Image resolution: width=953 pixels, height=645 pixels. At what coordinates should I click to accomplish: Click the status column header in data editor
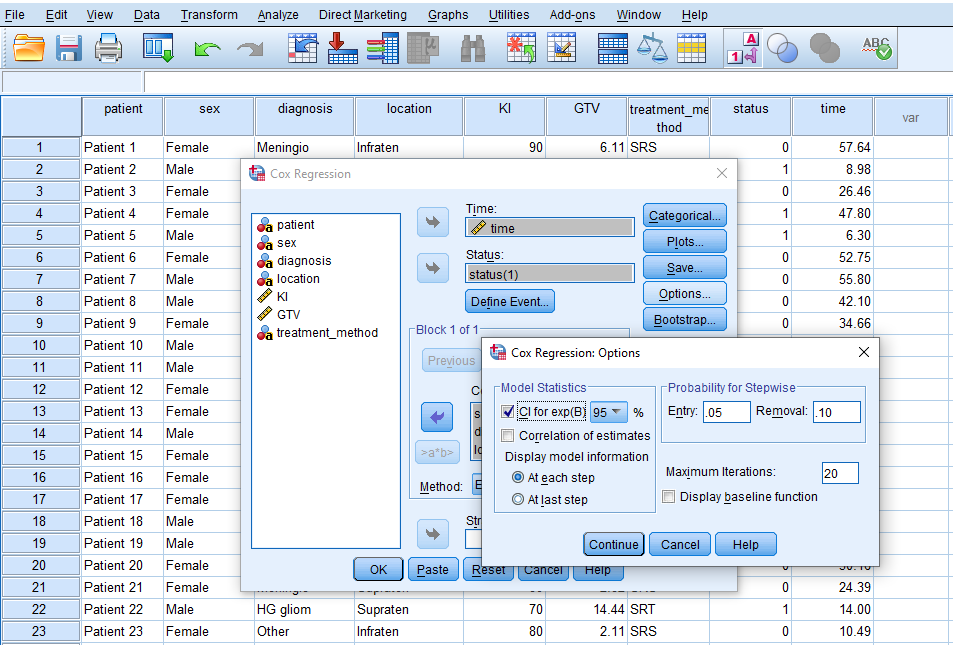coord(751,117)
